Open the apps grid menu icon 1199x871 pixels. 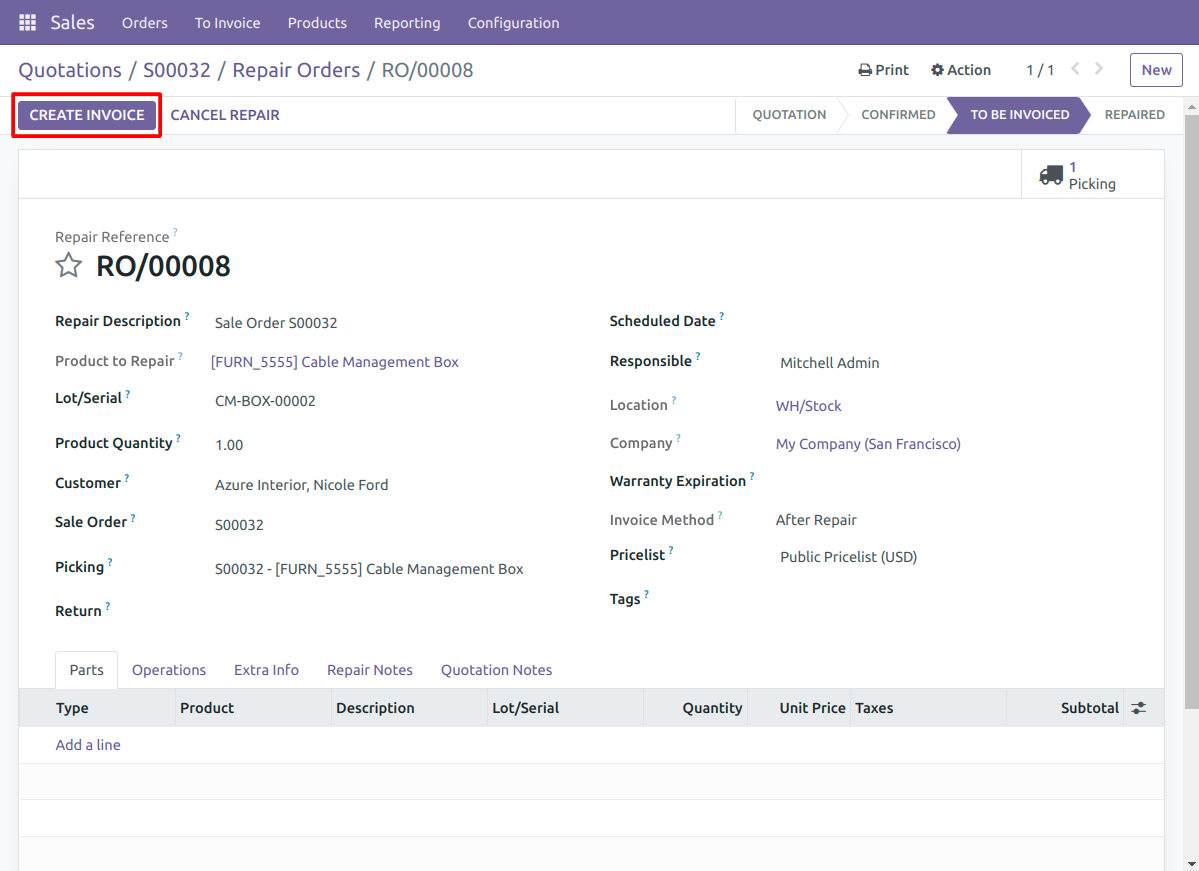pos(28,23)
